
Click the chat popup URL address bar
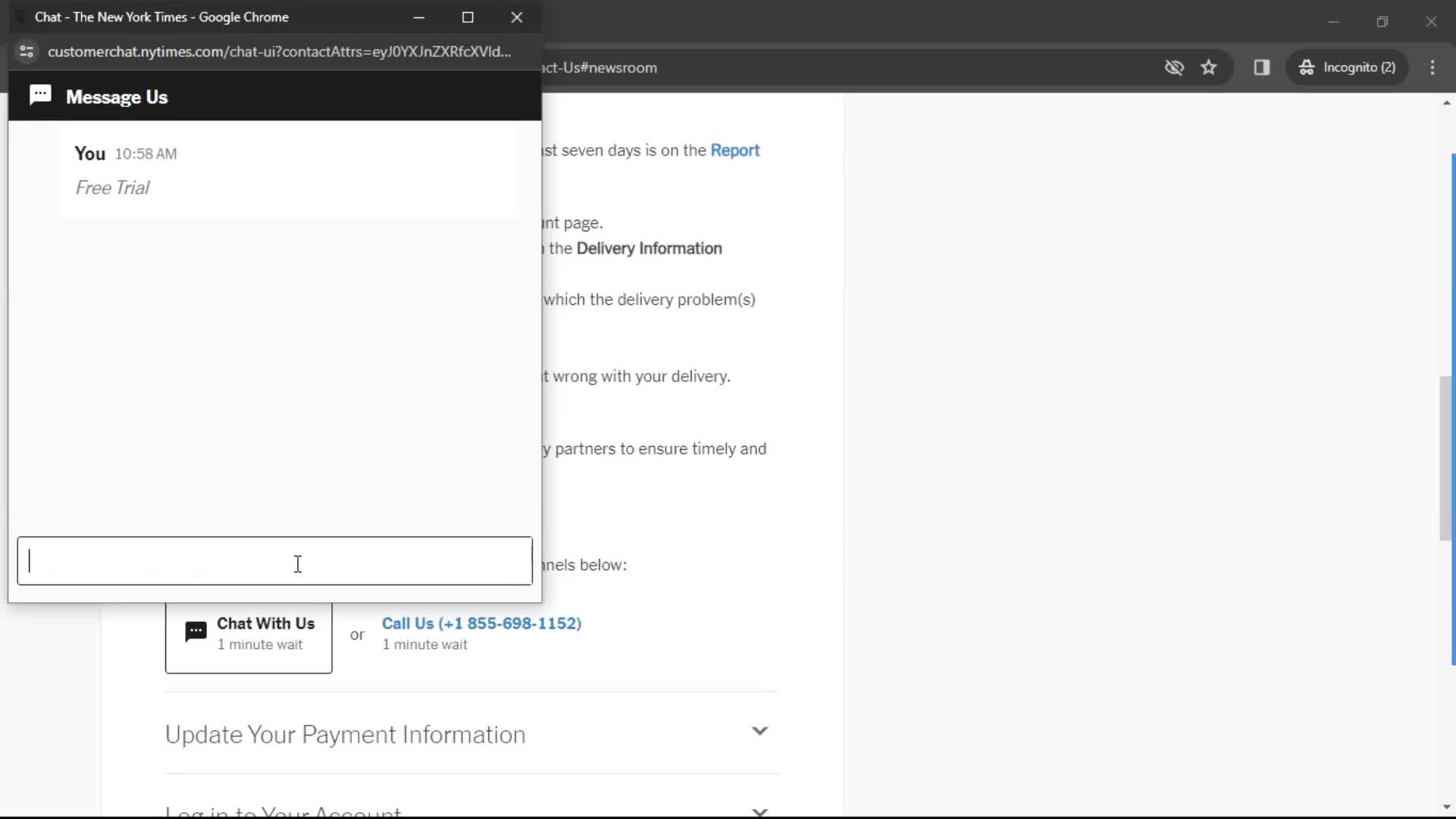[279, 52]
